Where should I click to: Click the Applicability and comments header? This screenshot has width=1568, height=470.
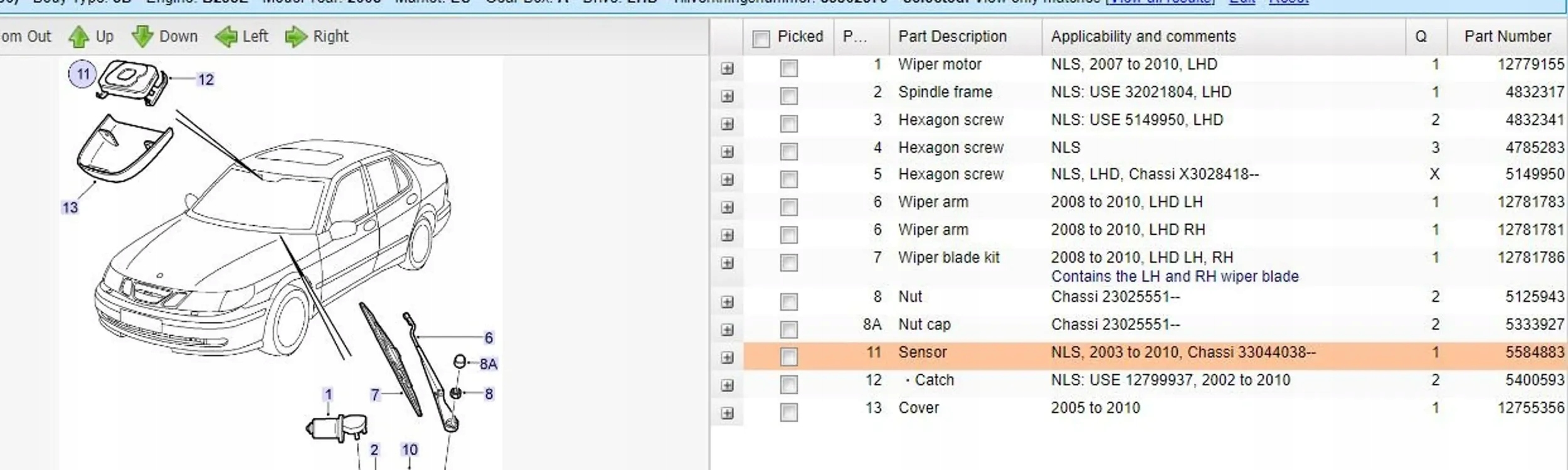point(1143,36)
